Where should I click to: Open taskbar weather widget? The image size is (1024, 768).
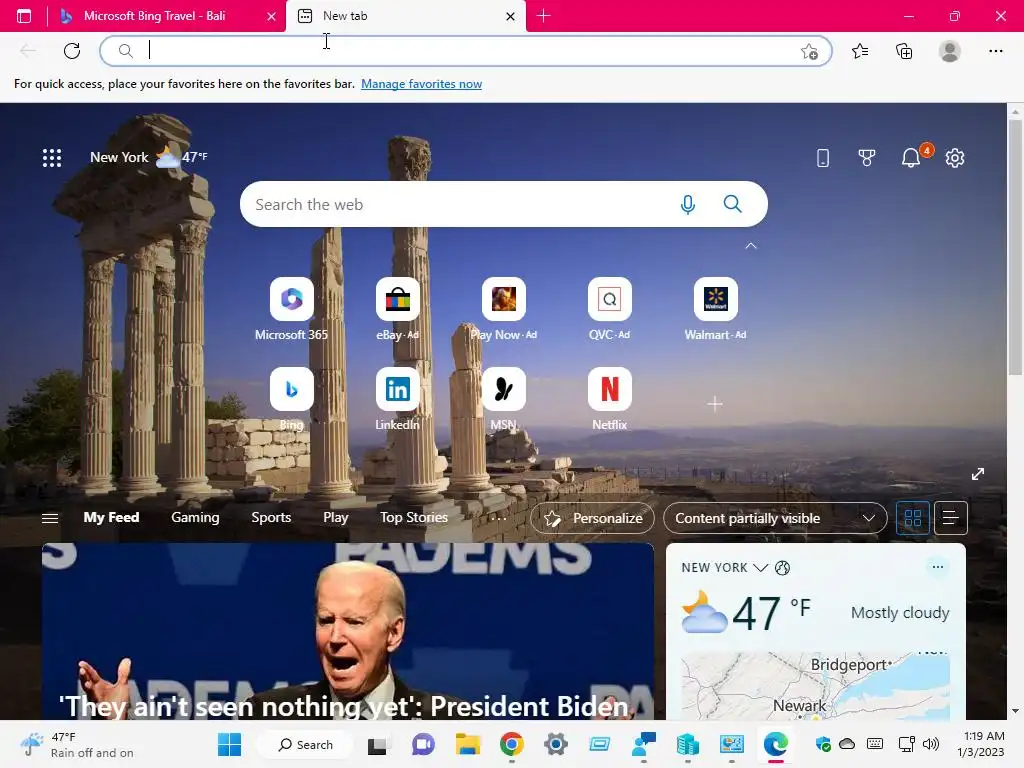[77, 744]
